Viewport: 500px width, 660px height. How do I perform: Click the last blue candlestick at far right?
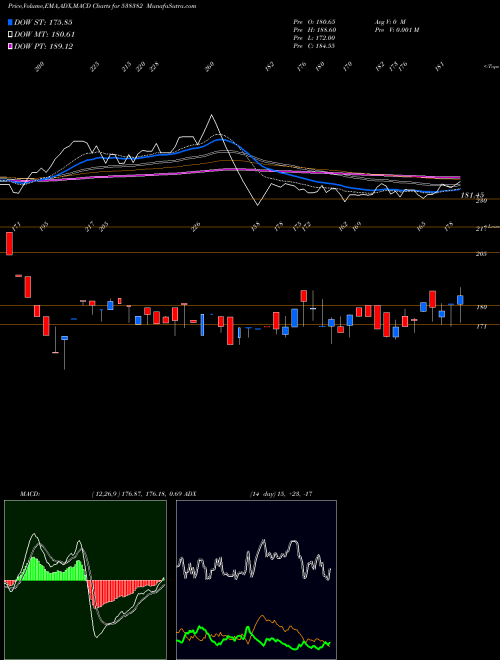coord(460,300)
